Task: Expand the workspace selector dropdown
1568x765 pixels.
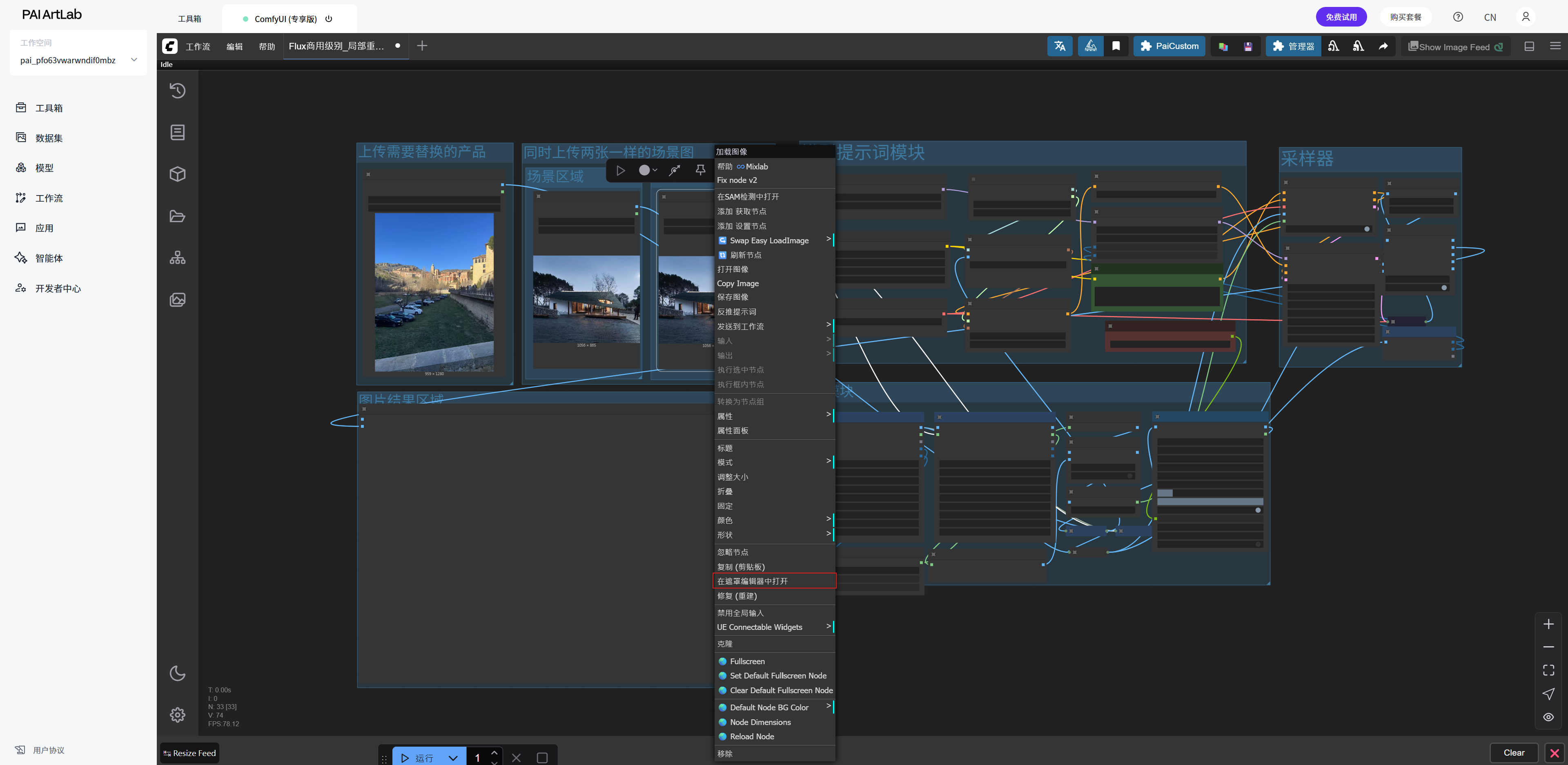Action: pos(134,60)
